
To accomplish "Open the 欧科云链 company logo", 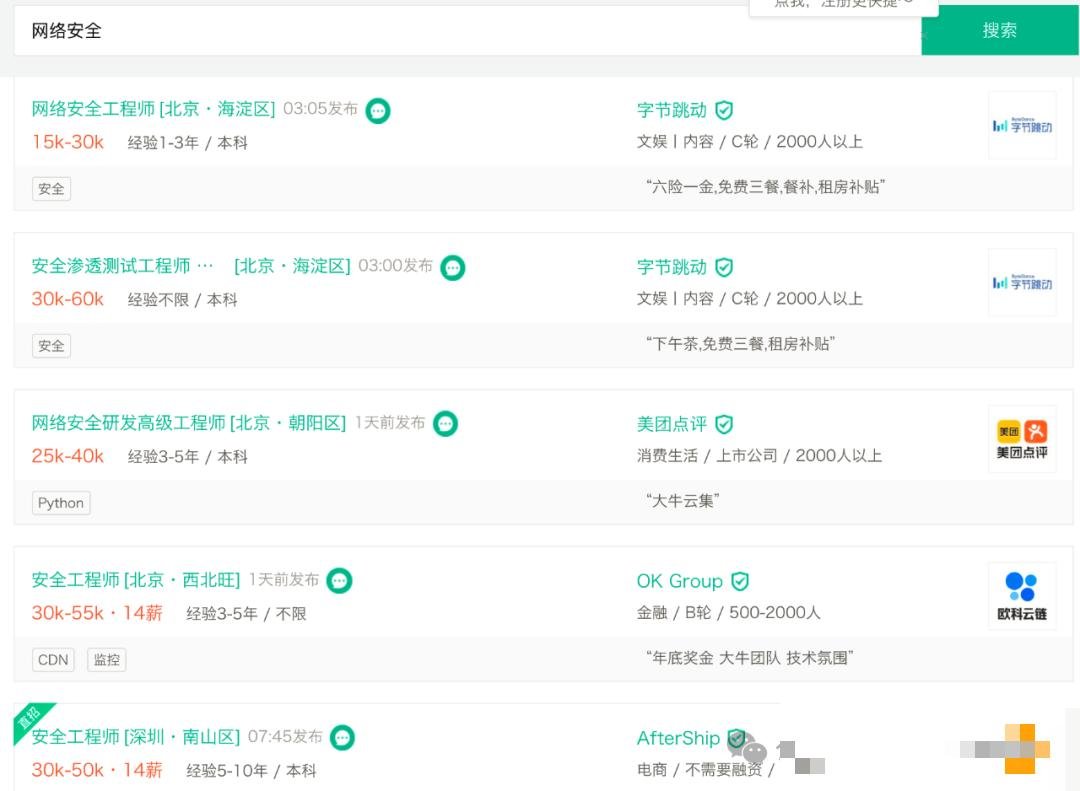I will tap(1022, 597).
